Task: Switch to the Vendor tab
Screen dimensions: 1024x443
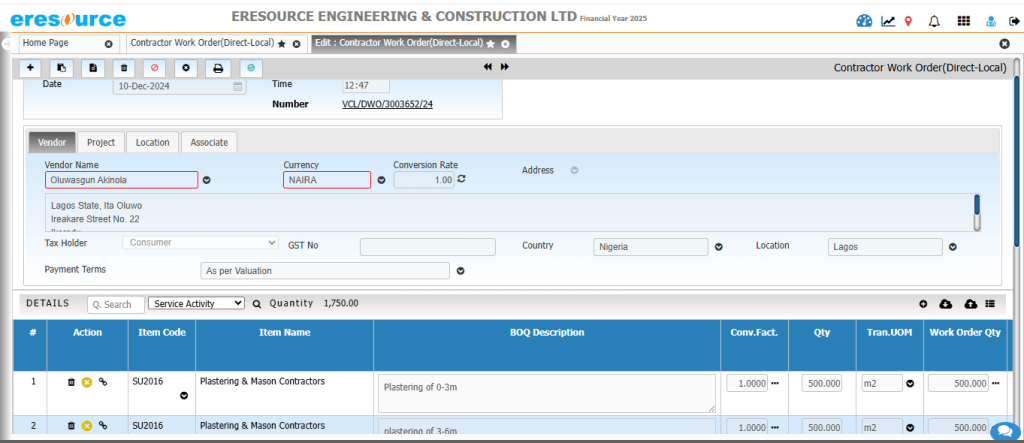Action: click(x=52, y=142)
